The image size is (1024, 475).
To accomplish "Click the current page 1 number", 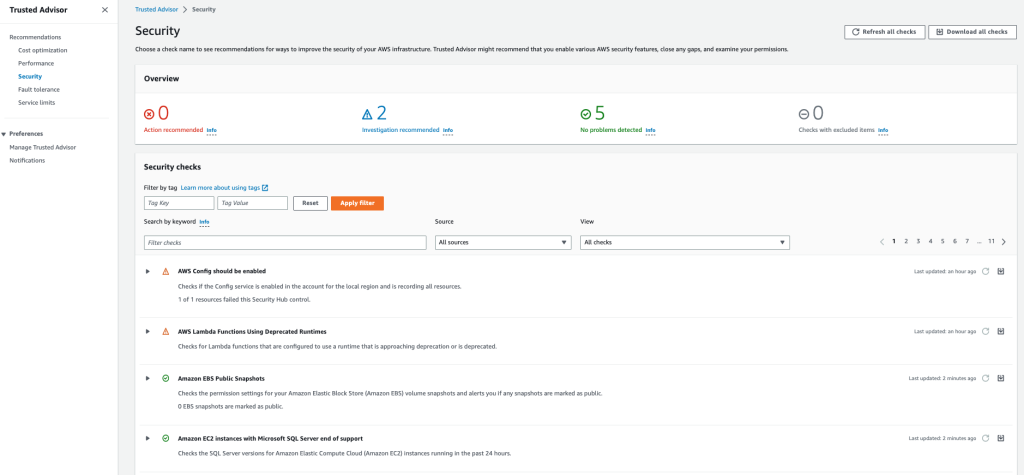I will 894,242.
